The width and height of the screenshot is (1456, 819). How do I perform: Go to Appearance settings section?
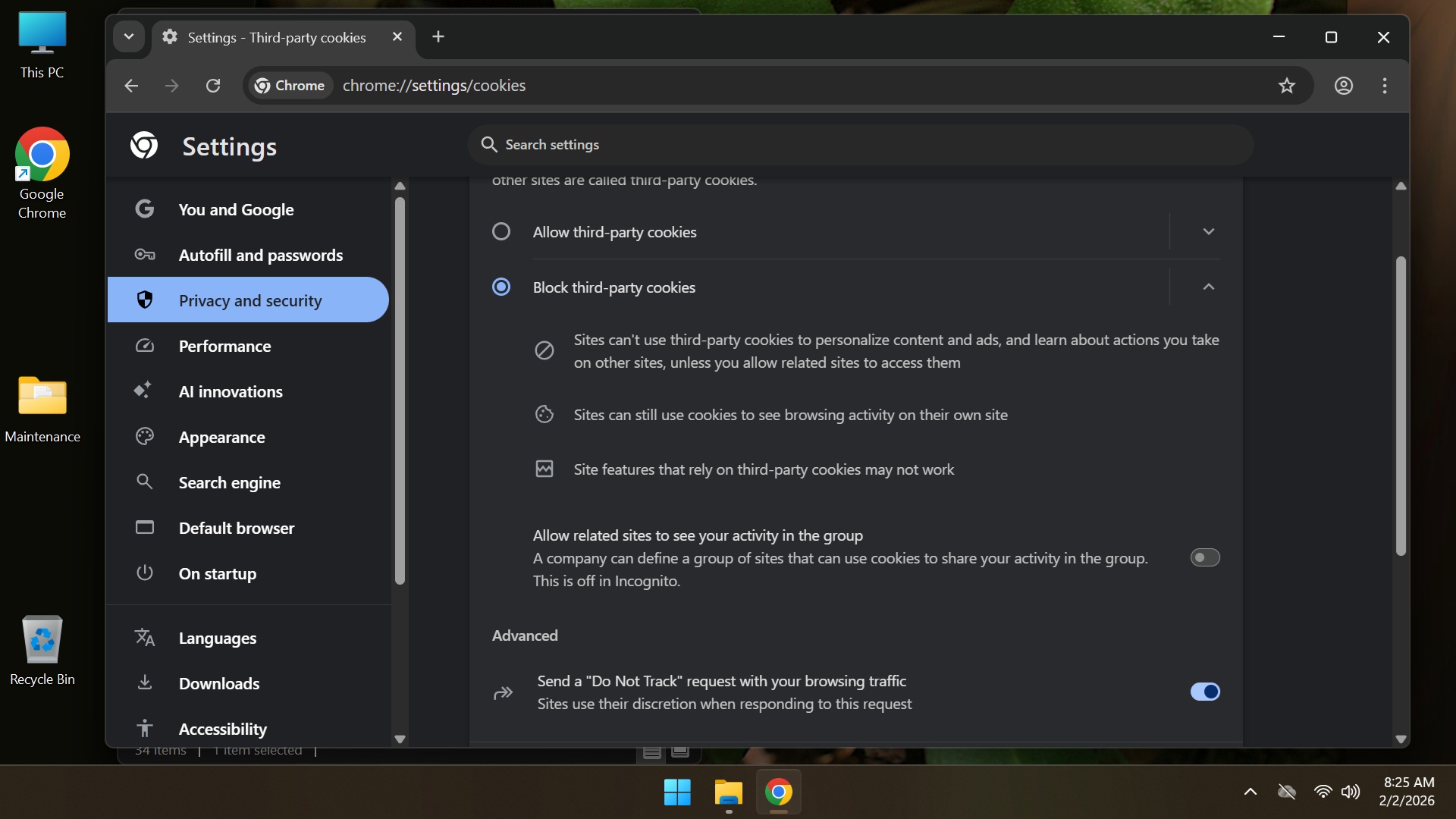click(x=221, y=438)
